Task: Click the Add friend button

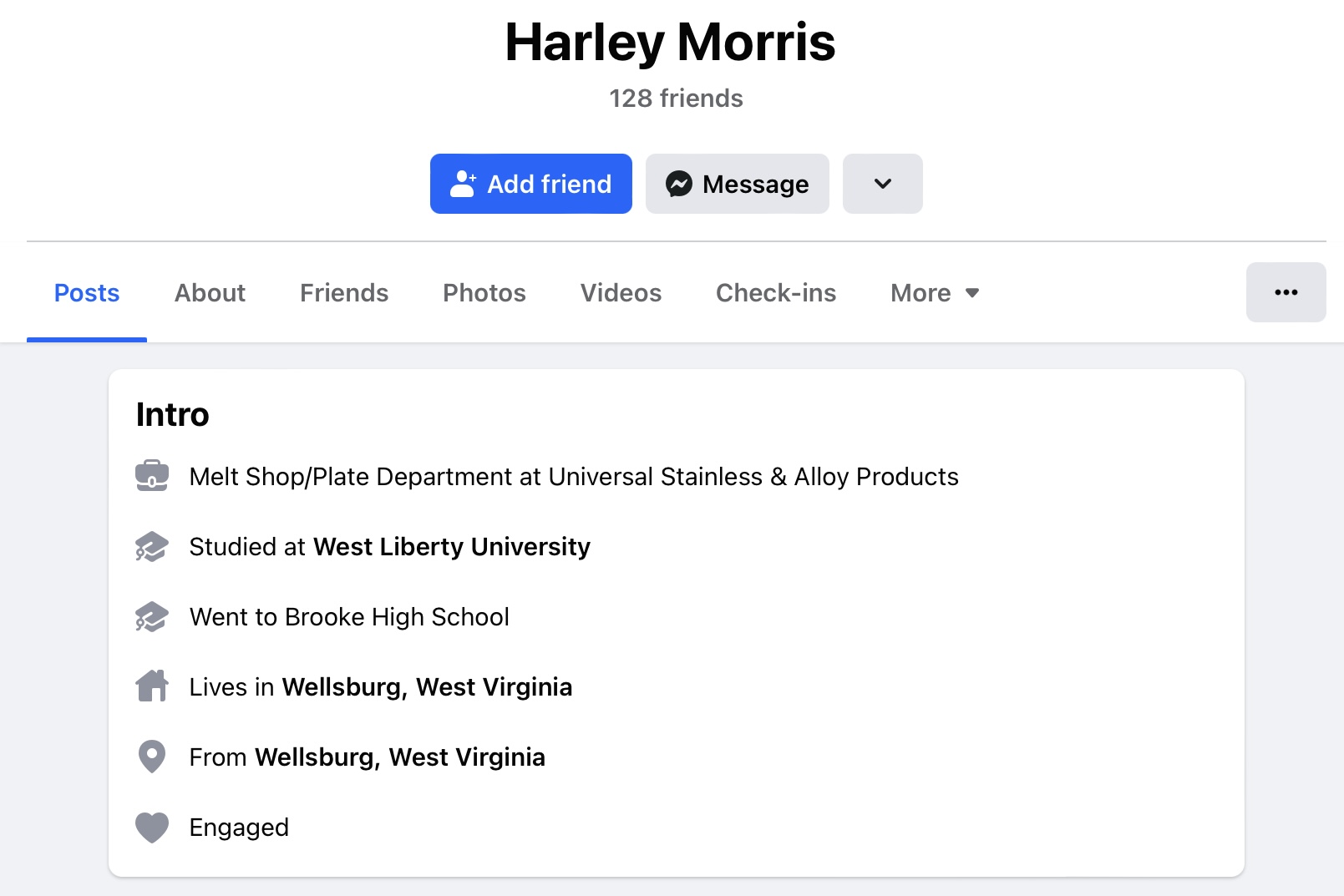Action: pos(531,184)
